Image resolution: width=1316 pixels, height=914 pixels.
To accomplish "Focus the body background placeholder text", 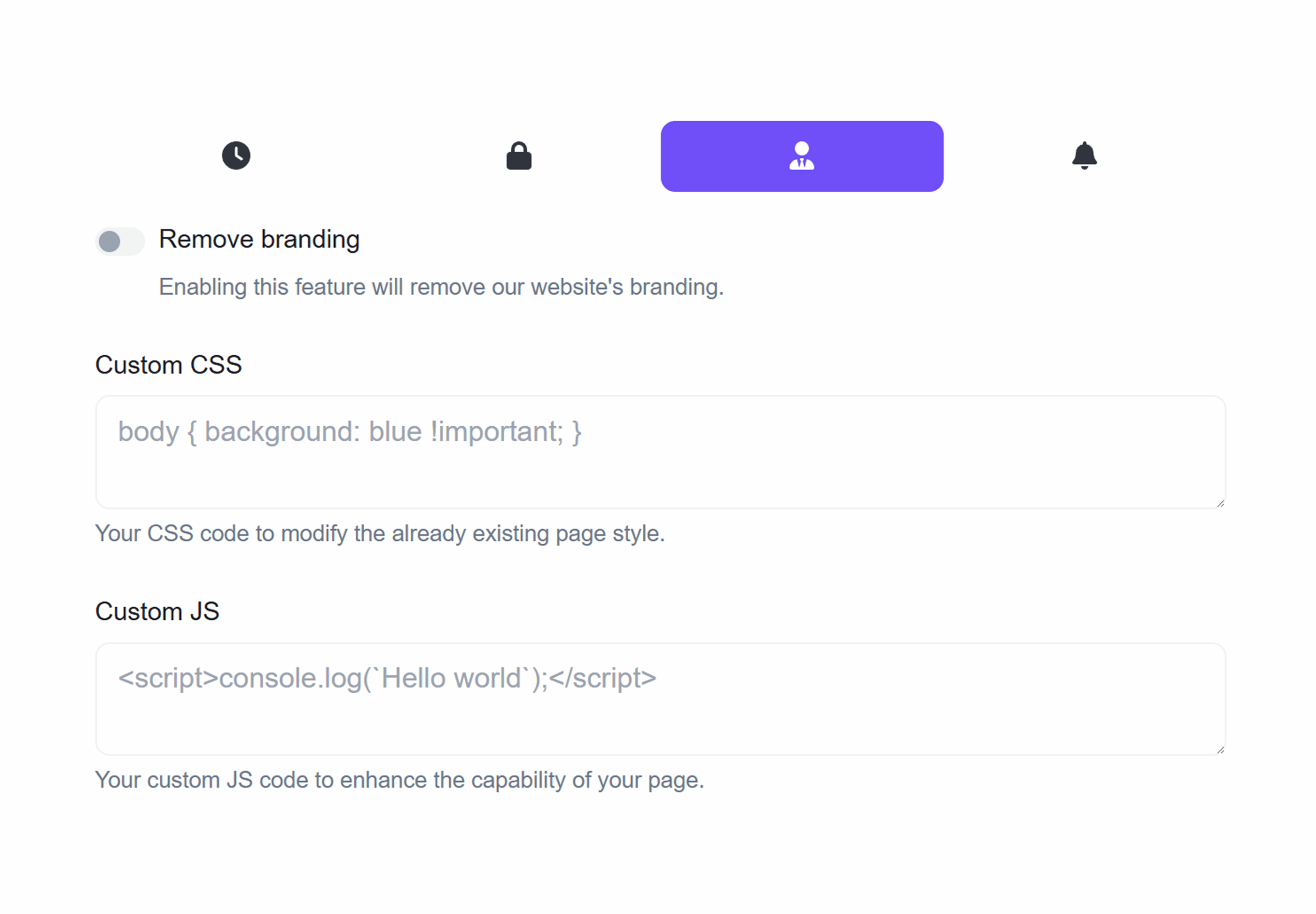I will [350, 432].
